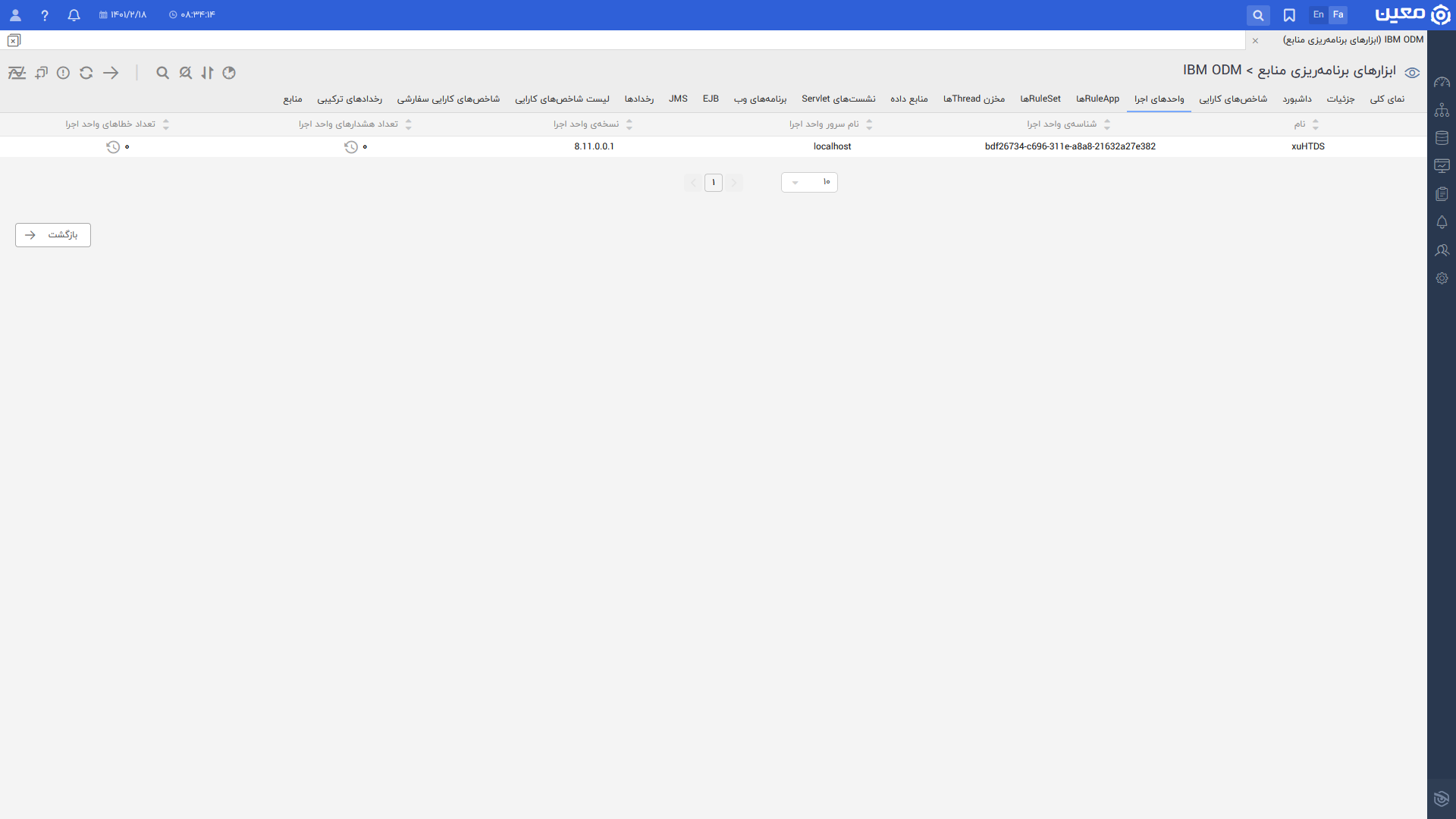Click the Moein logo

[1413, 14]
